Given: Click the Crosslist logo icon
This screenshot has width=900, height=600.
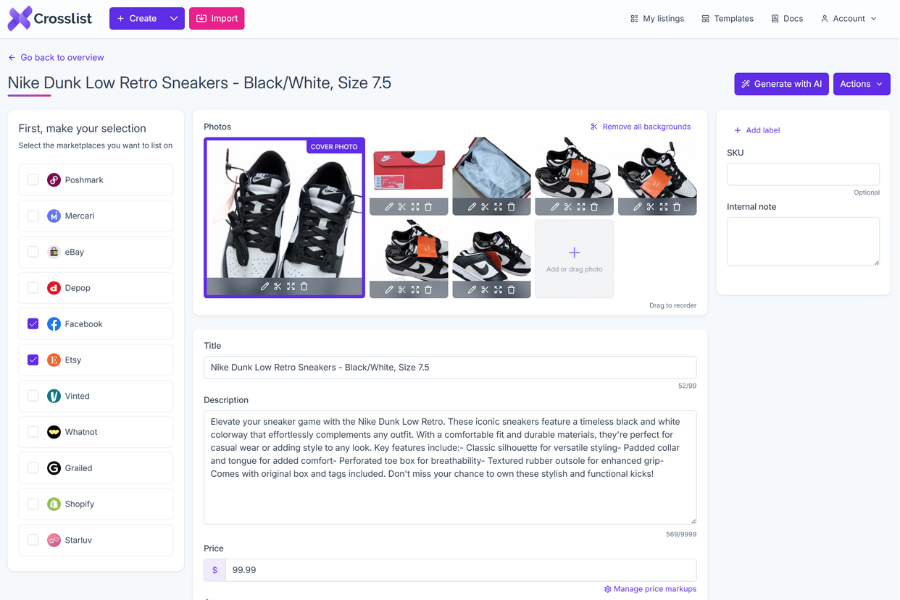Looking at the screenshot, I should (20, 18).
